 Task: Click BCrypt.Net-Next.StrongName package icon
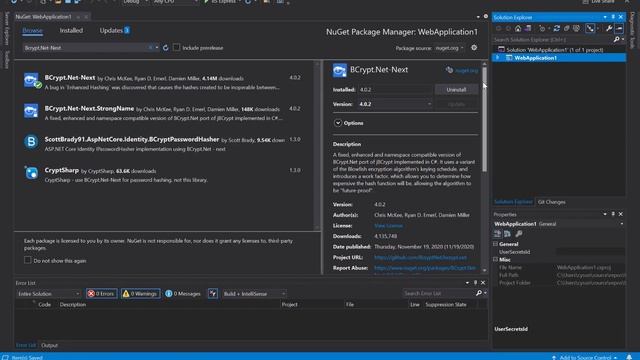click(x=31, y=111)
